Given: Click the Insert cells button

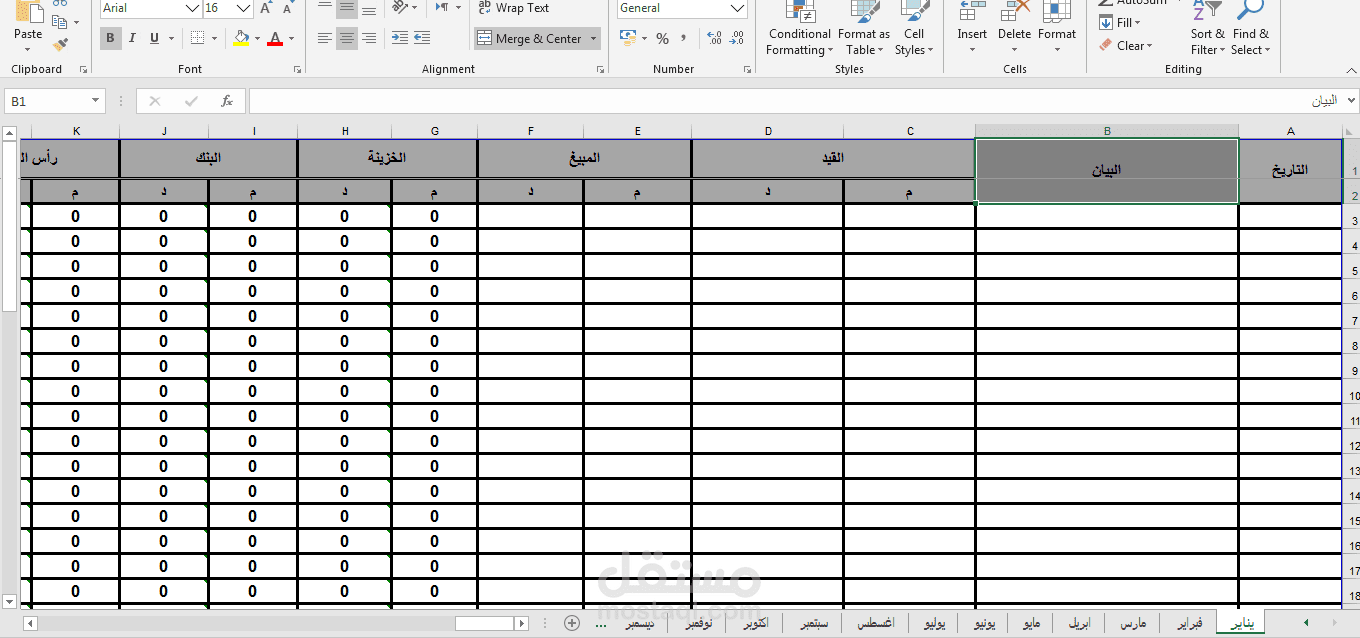Looking at the screenshot, I should click(972, 28).
